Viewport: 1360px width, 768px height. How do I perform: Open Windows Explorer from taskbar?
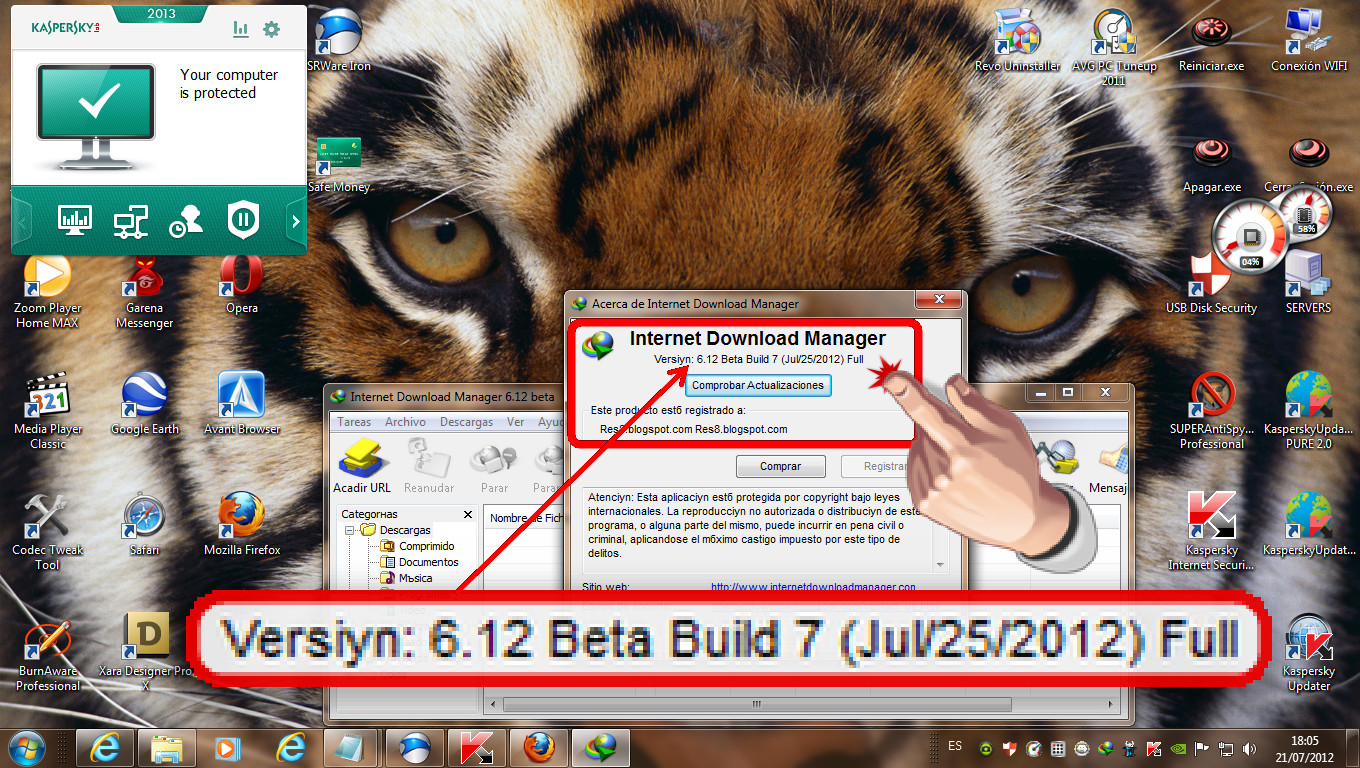click(166, 748)
